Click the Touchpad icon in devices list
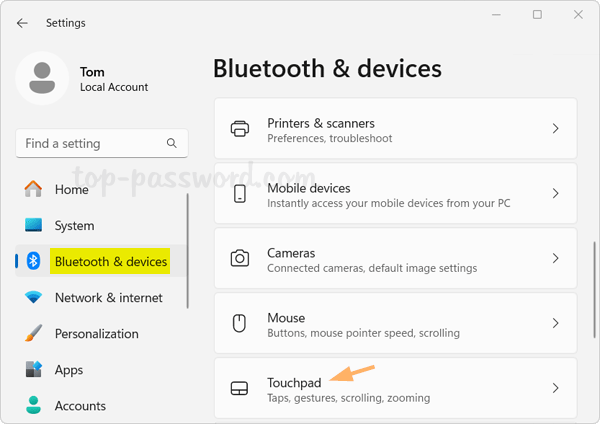The image size is (600, 424). (240, 388)
